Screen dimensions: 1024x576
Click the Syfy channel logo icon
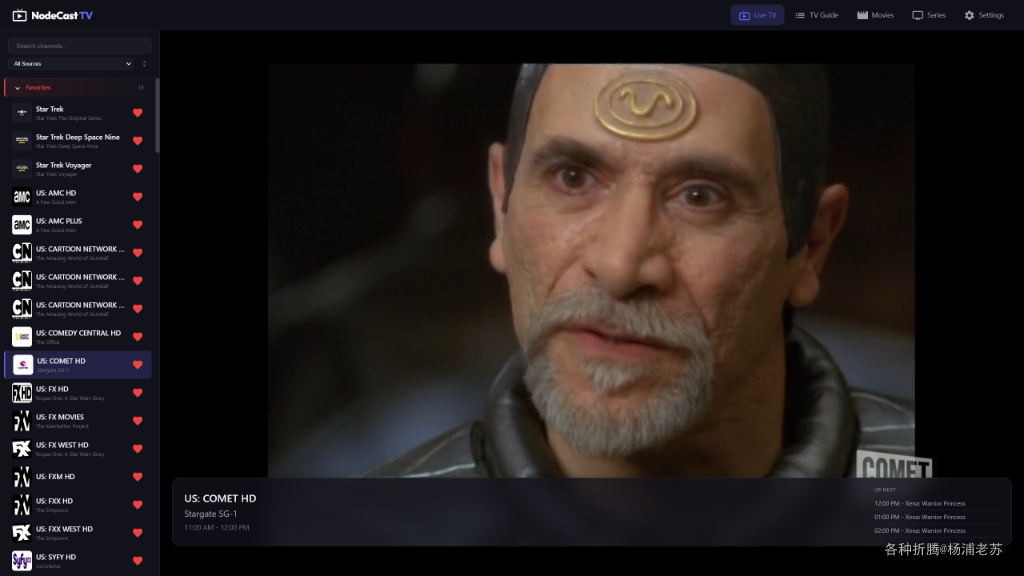[22, 560]
